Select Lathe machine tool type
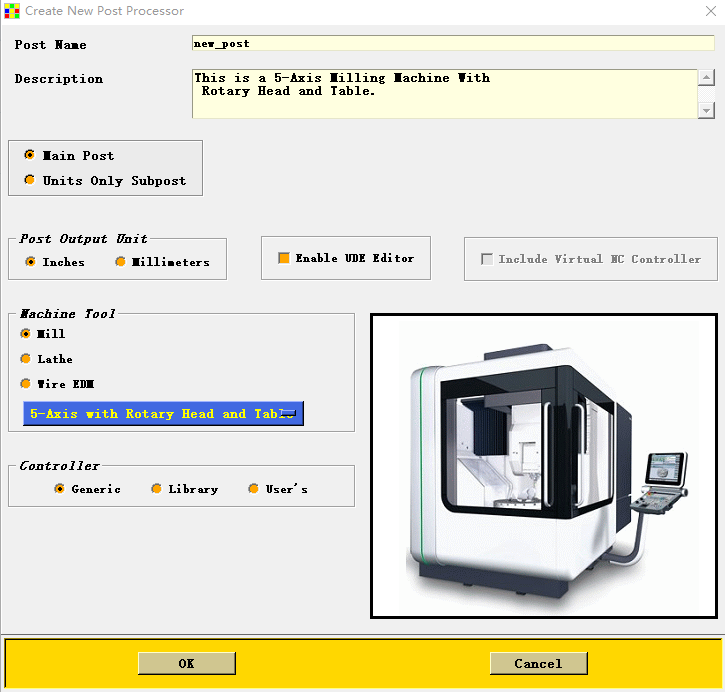Viewport: 725px width, 692px height. pos(26,359)
